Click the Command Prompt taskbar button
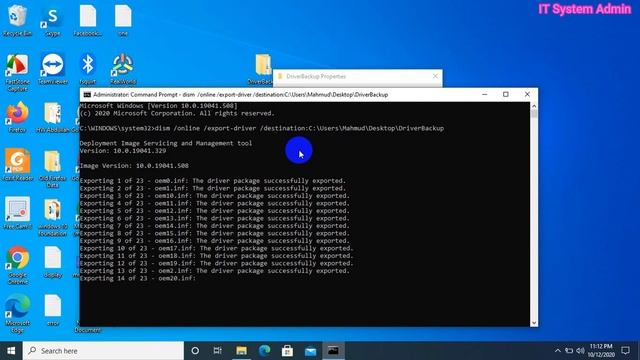640x360 pixels. [x=333, y=351]
